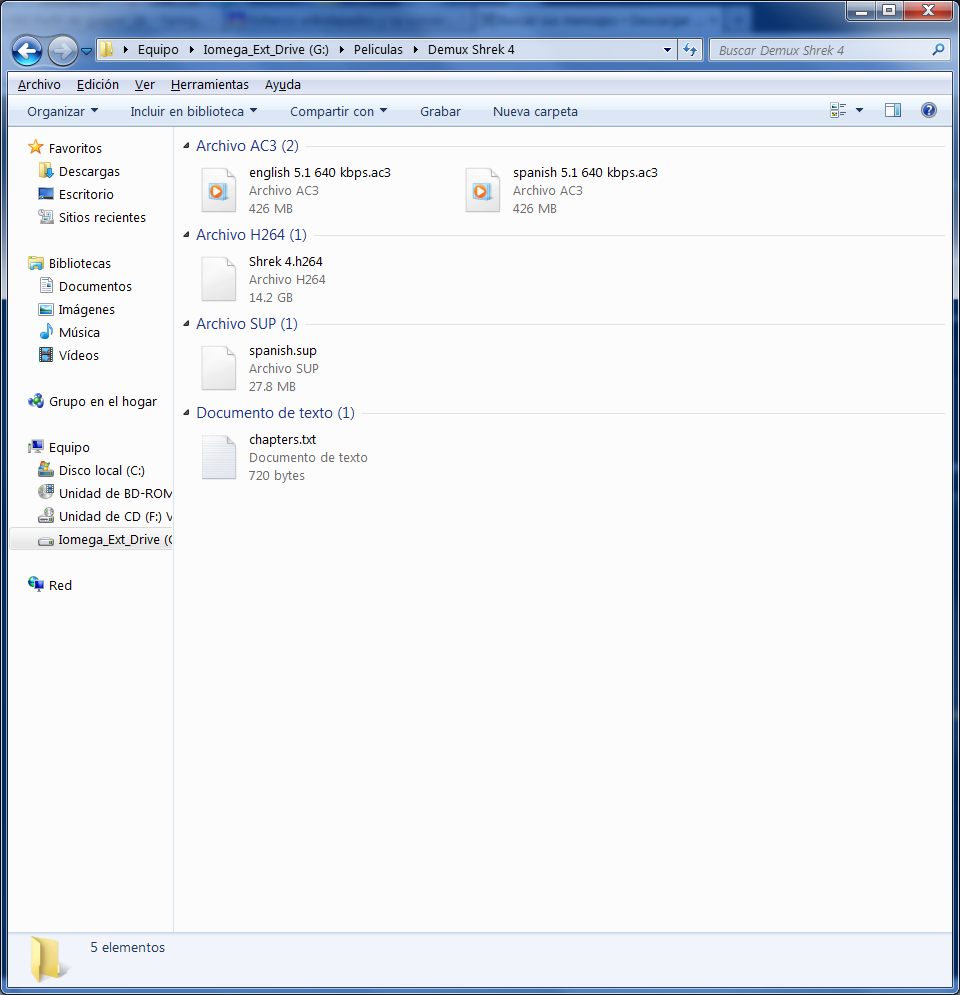Click the Demux Shrek 4 breadcrumb

pyautogui.click(x=471, y=49)
